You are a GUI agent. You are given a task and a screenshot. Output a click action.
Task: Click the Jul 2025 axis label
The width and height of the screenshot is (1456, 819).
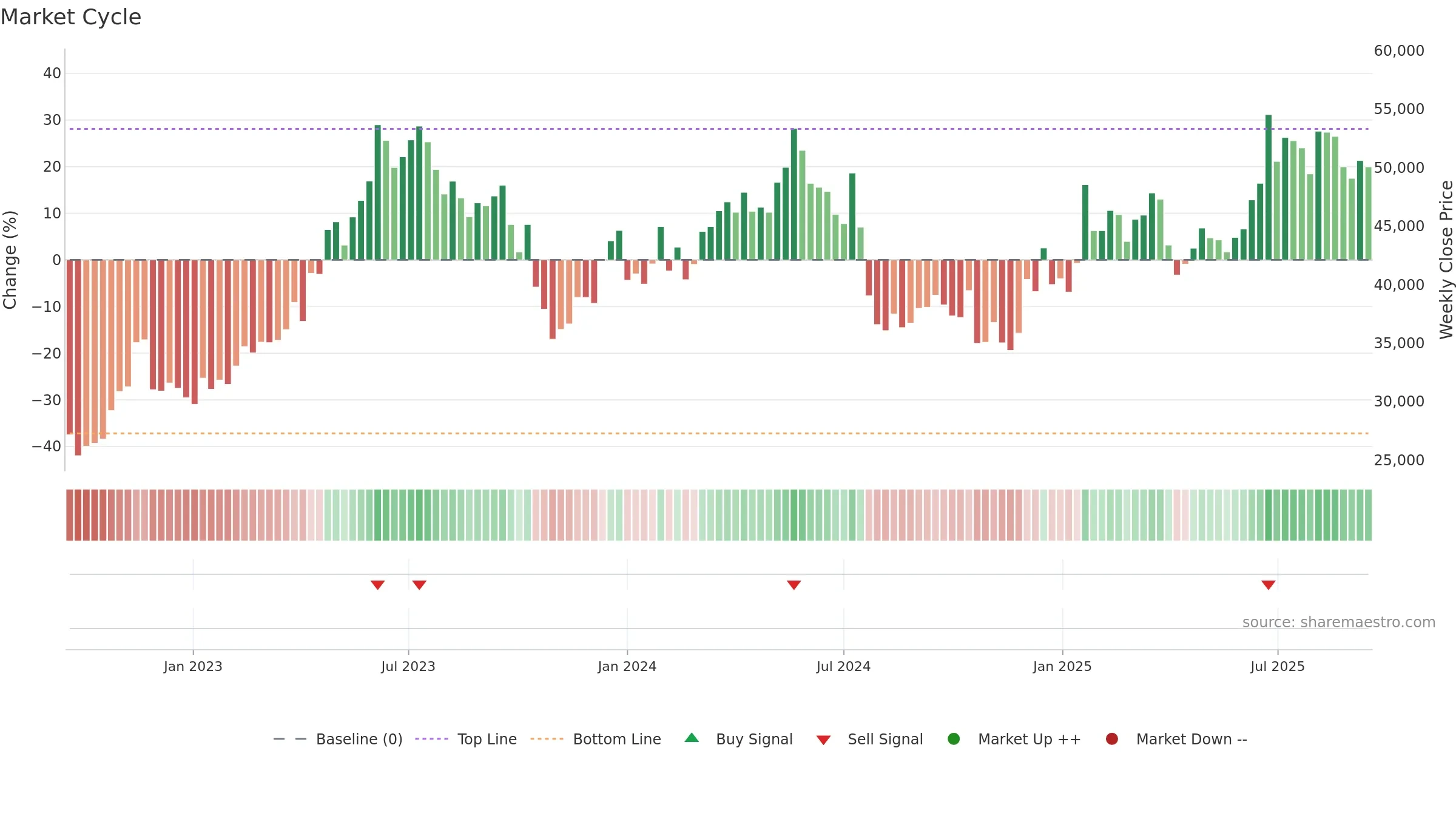(x=1278, y=667)
